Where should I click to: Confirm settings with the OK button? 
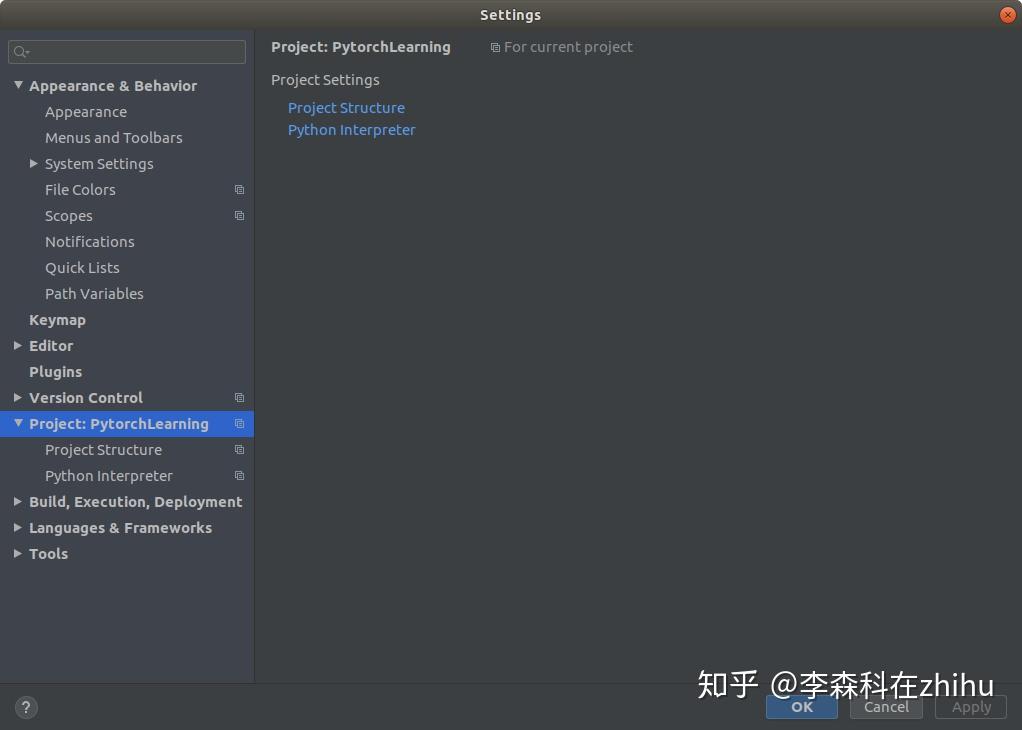(801, 707)
